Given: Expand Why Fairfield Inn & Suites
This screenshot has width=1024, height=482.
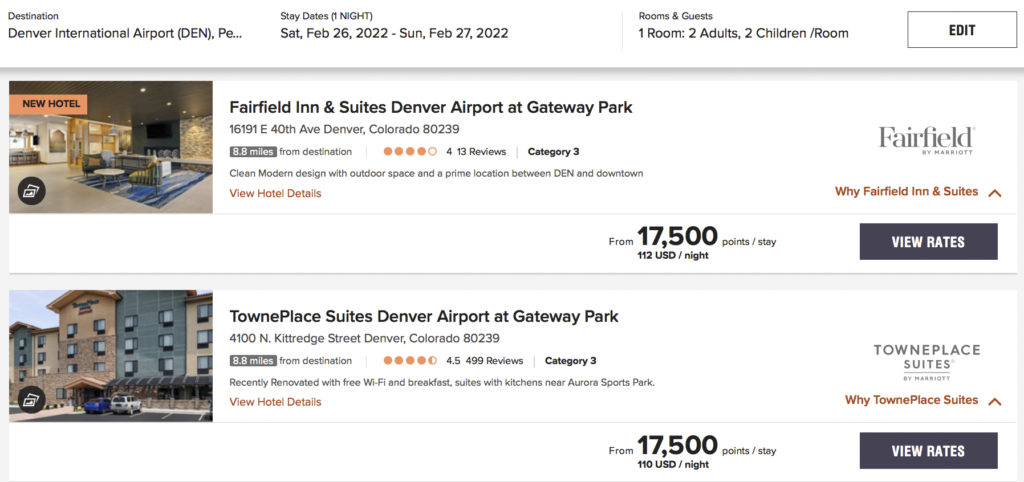Looking at the screenshot, I should pyautogui.click(x=917, y=192).
